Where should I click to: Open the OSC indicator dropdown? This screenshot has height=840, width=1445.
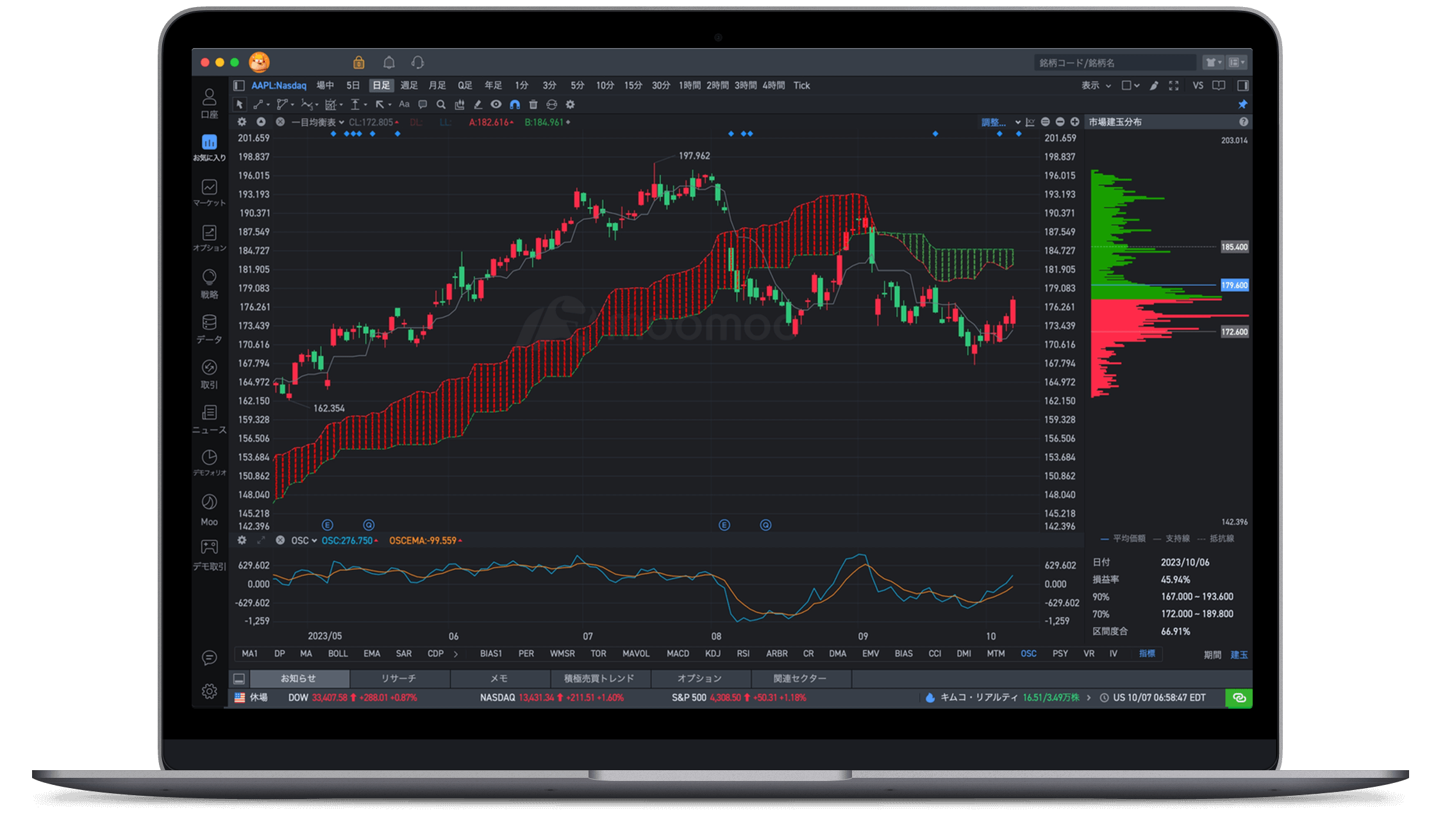304,541
